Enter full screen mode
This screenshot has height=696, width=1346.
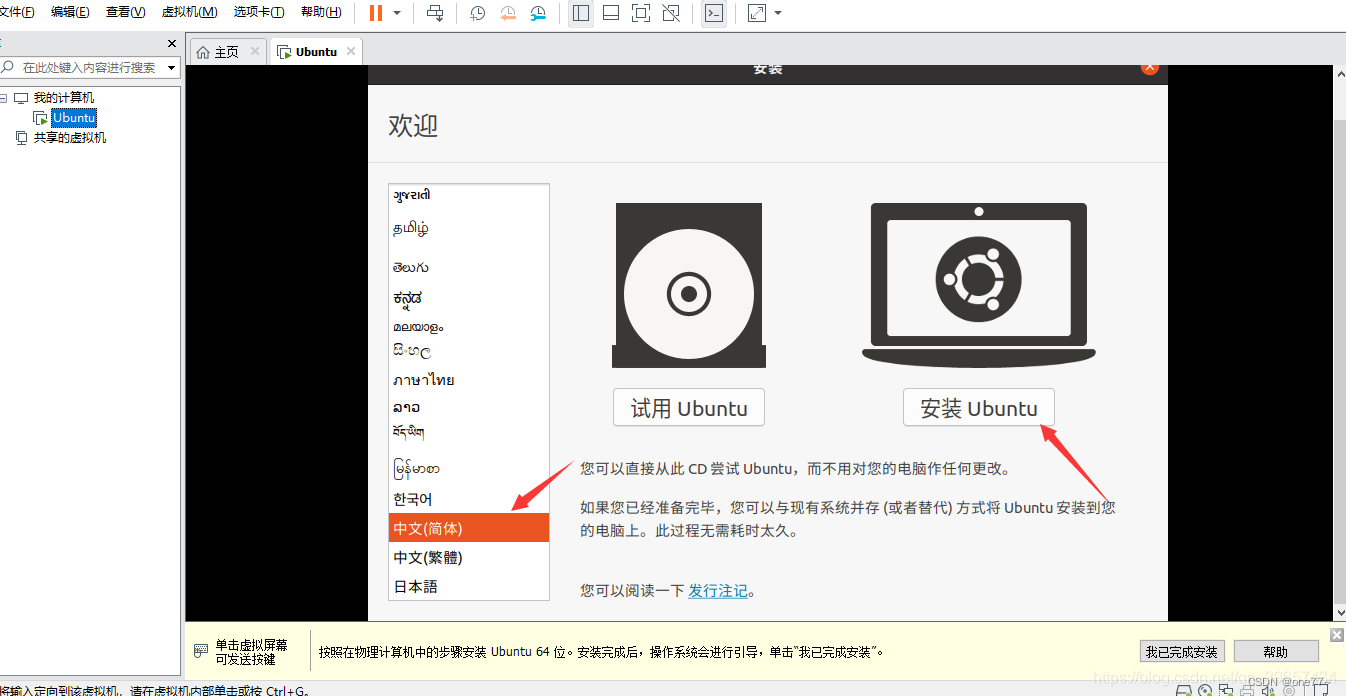[x=641, y=13]
